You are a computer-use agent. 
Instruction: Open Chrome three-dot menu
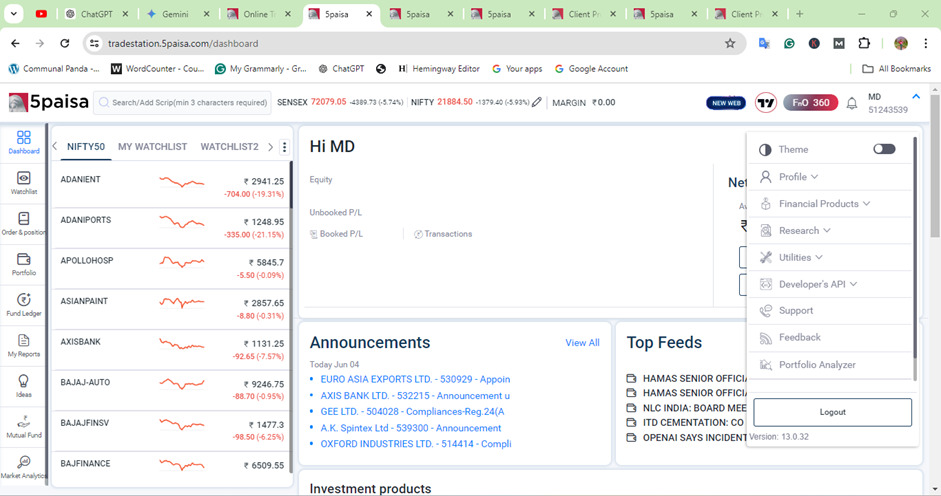[x=925, y=43]
